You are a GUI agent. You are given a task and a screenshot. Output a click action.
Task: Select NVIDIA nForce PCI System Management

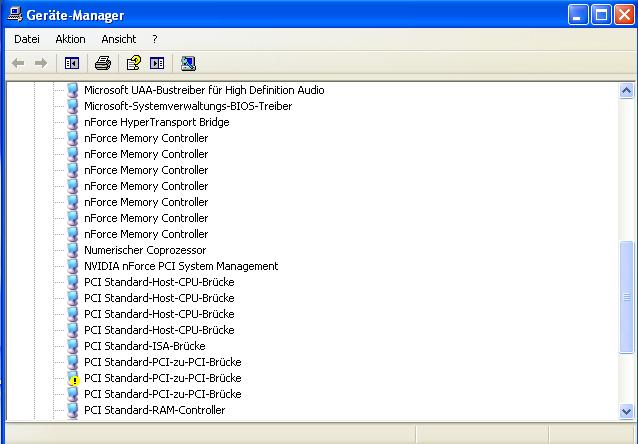(181, 266)
